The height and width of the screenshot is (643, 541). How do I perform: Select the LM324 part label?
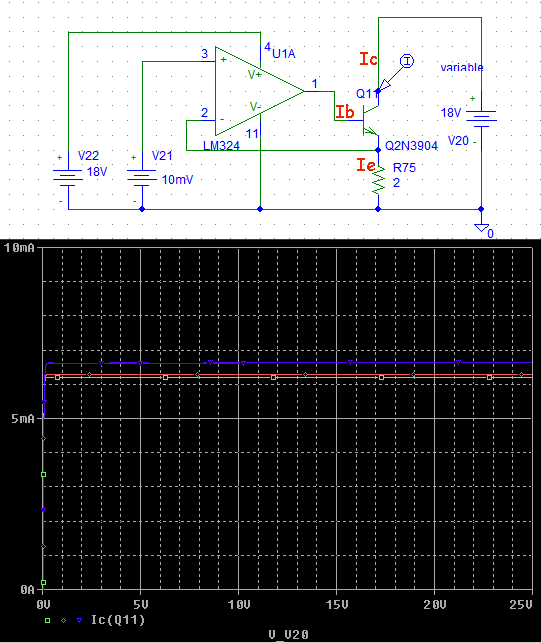(221, 146)
